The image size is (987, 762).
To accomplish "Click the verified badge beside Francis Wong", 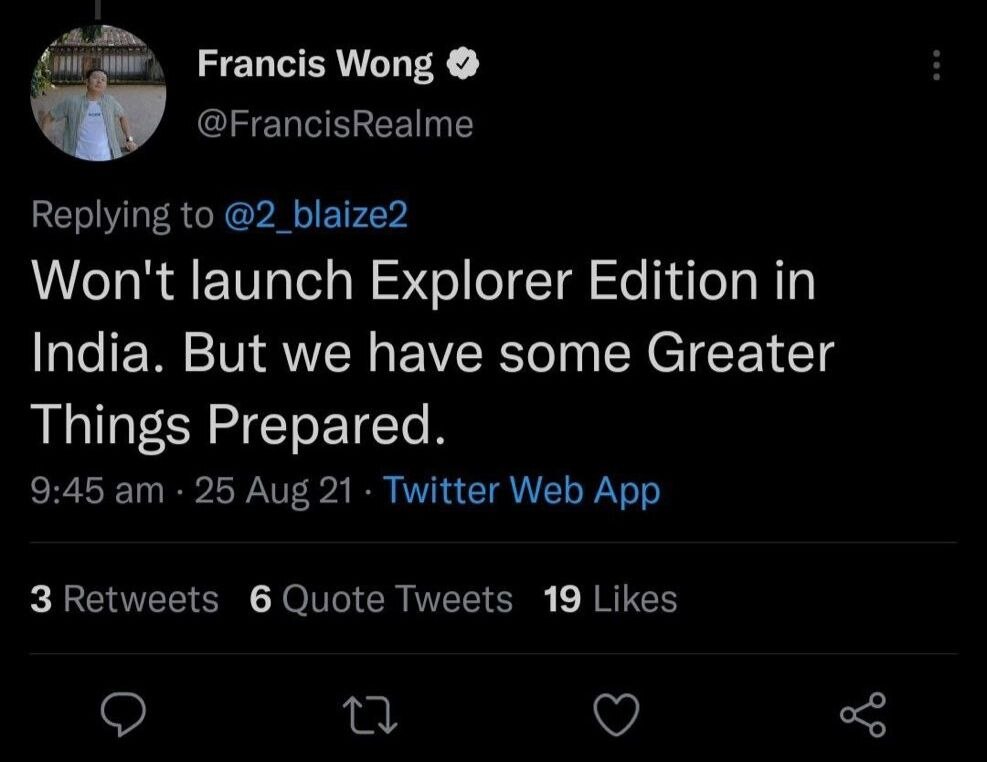I will 463,65.
